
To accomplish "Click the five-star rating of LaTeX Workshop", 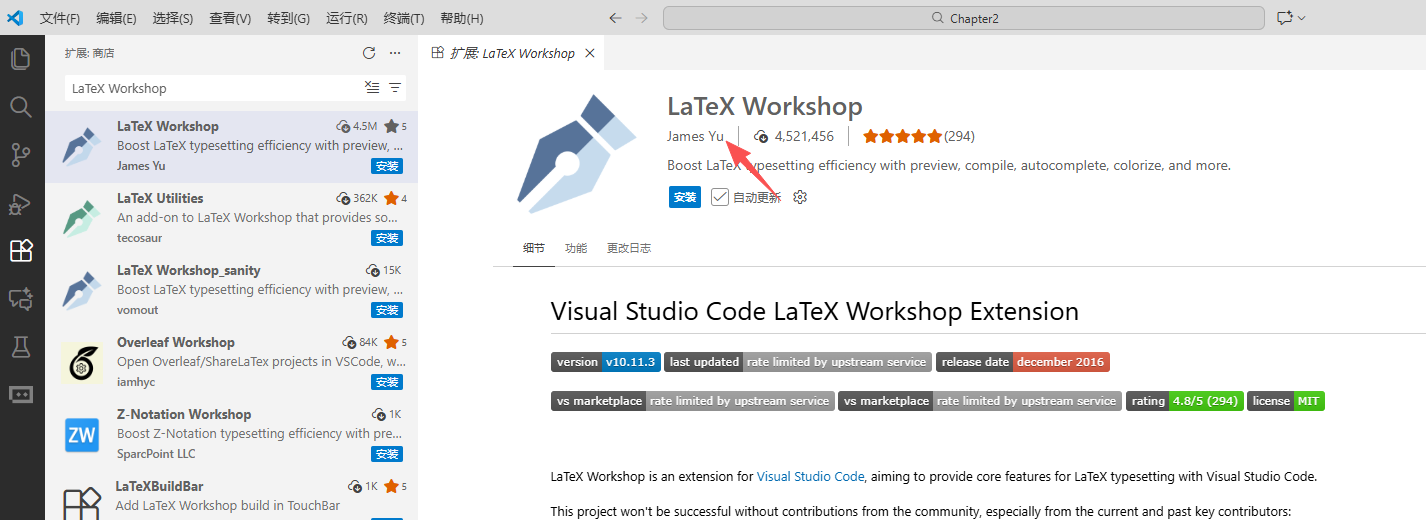I will click(x=902, y=136).
